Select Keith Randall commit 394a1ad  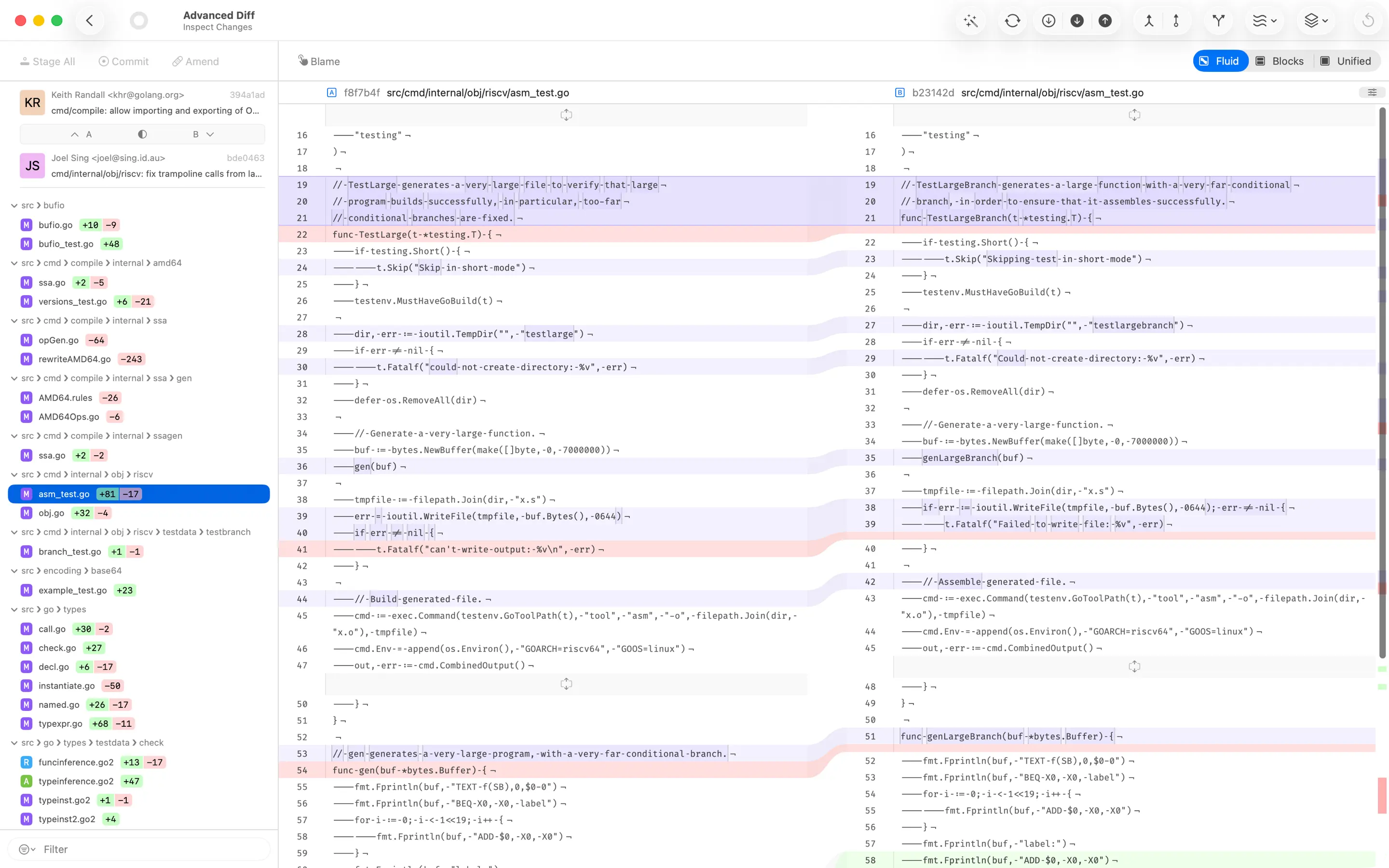coord(142,103)
